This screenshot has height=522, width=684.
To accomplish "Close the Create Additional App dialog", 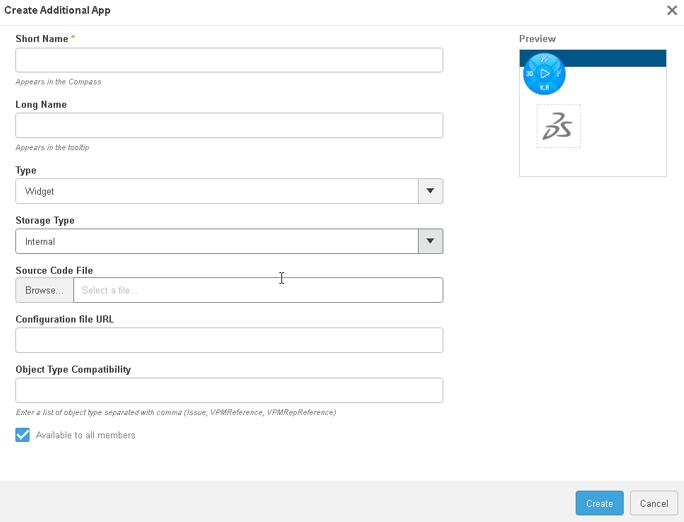I will point(672,10).
